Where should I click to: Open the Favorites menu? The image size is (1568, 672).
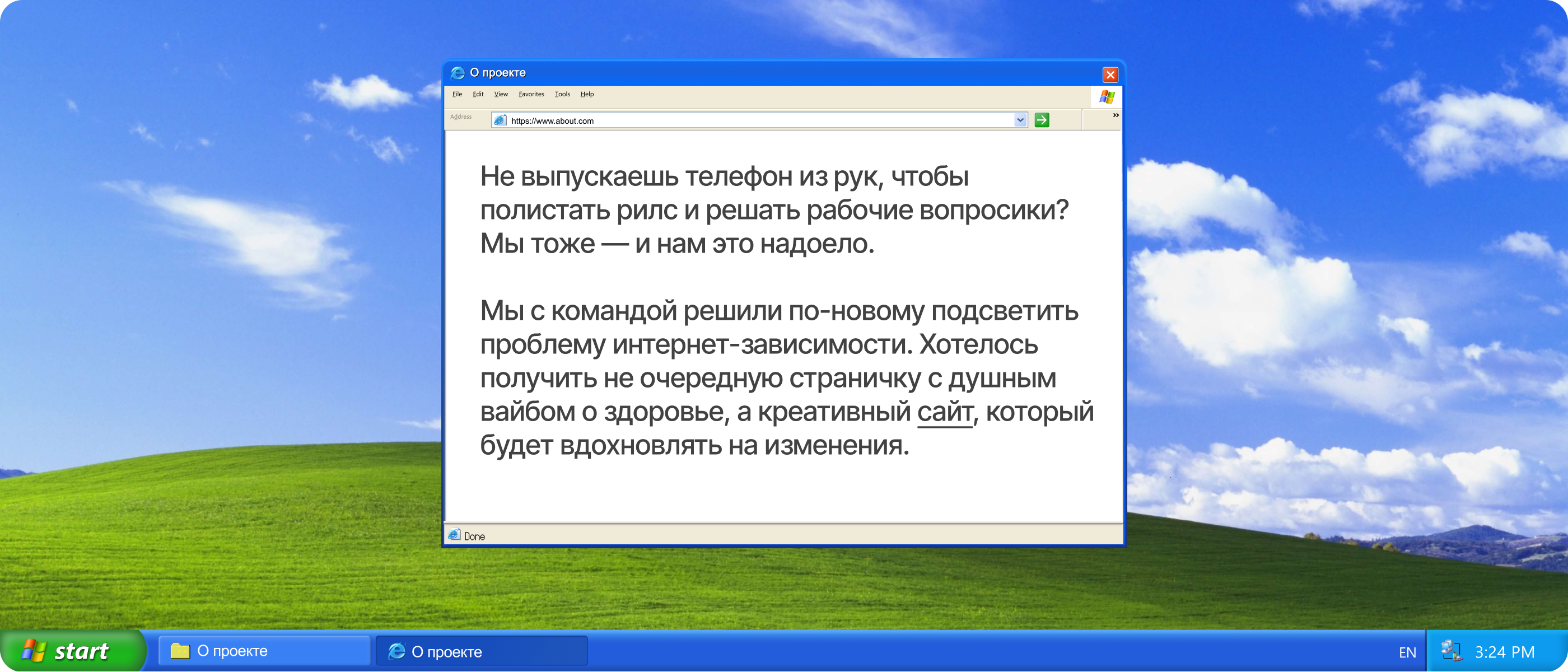click(531, 94)
